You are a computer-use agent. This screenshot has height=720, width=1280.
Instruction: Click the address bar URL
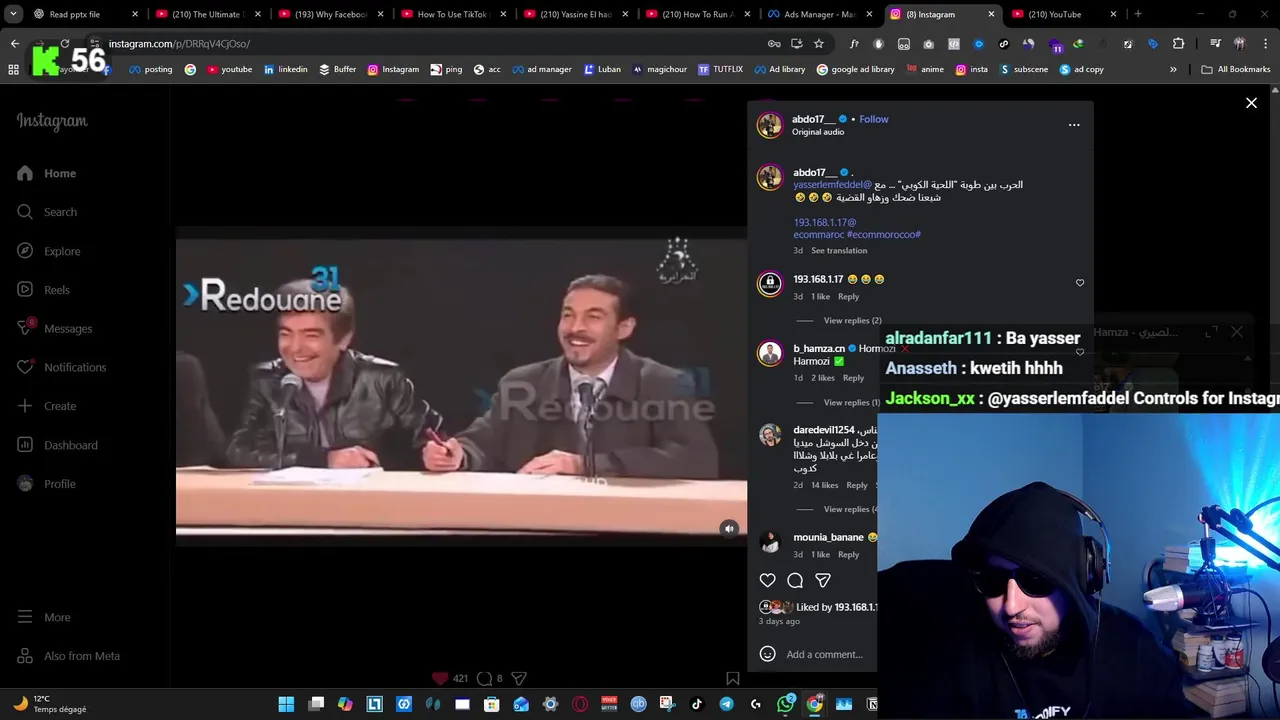(179, 44)
